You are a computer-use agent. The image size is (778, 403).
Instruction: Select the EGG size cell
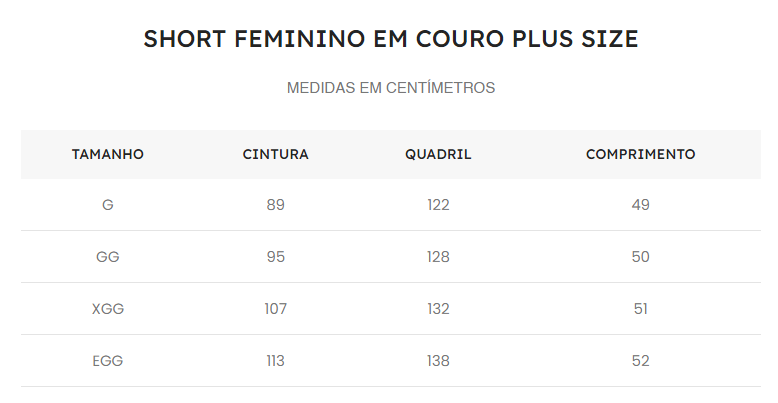108,361
